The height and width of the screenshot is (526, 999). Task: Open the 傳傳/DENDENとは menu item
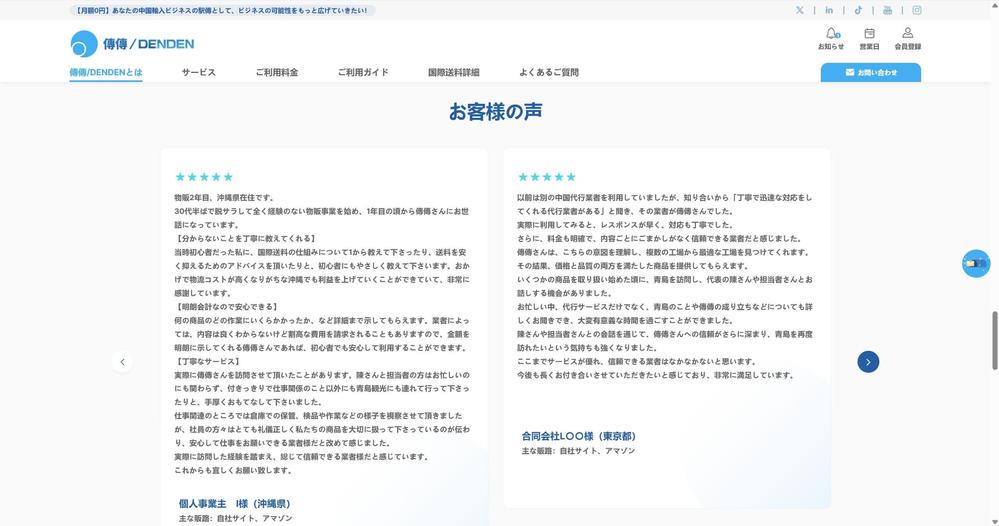[x=106, y=73]
